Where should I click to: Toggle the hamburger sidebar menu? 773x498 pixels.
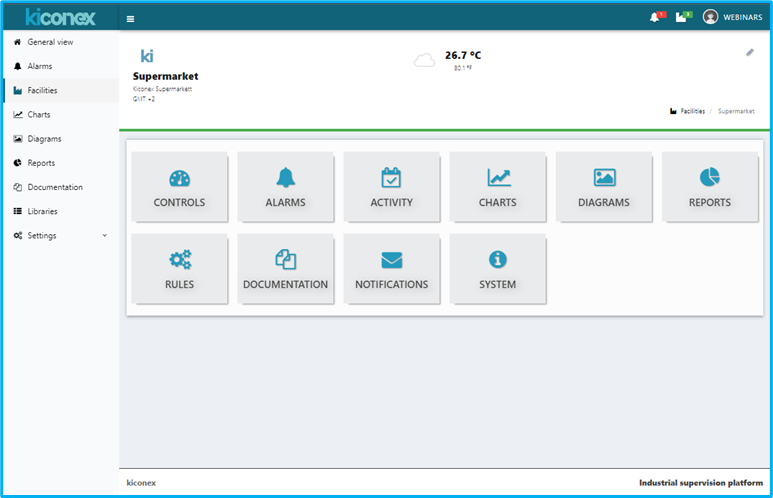(131, 18)
